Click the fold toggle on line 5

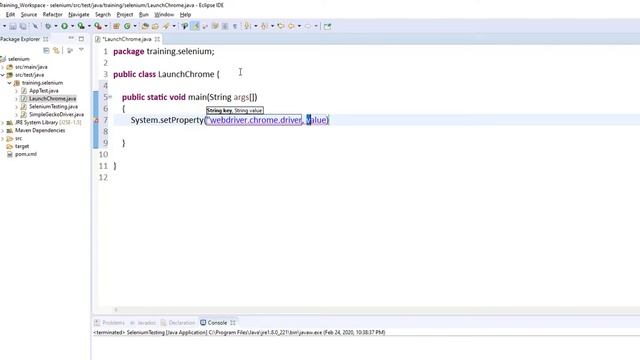(x=110, y=97)
